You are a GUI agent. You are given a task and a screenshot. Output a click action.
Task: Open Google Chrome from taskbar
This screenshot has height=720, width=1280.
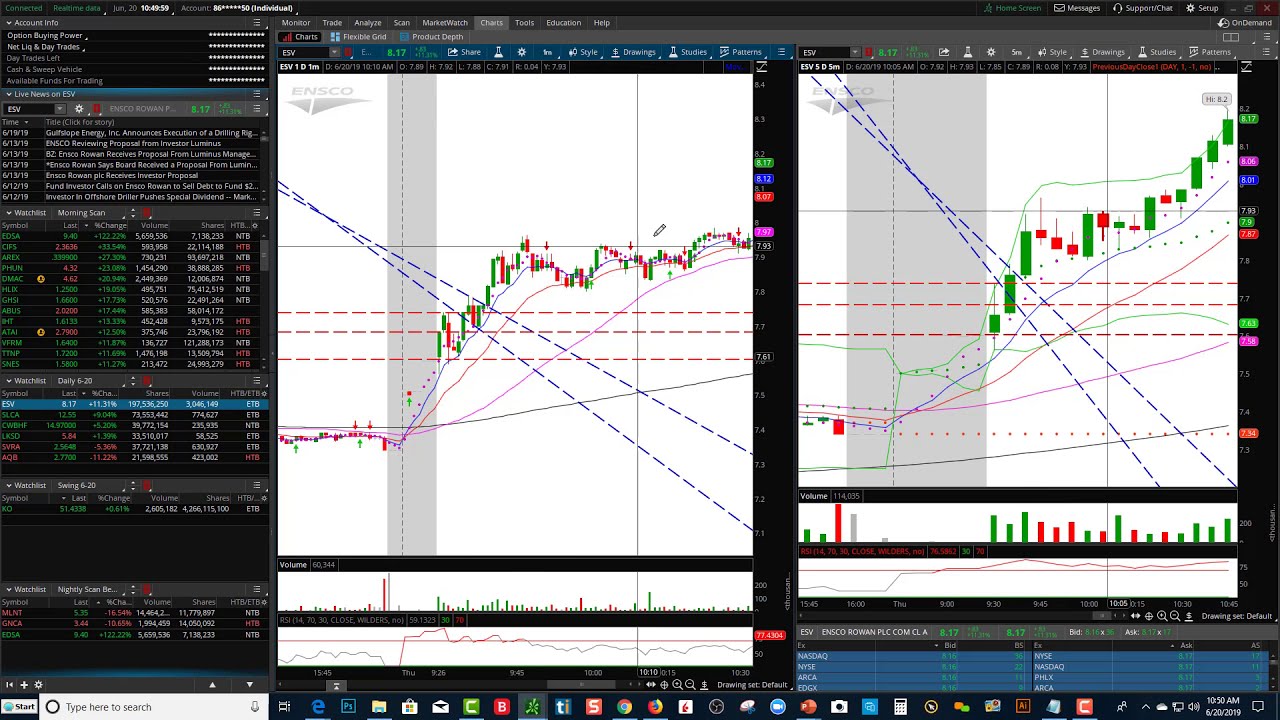(x=624, y=707)
